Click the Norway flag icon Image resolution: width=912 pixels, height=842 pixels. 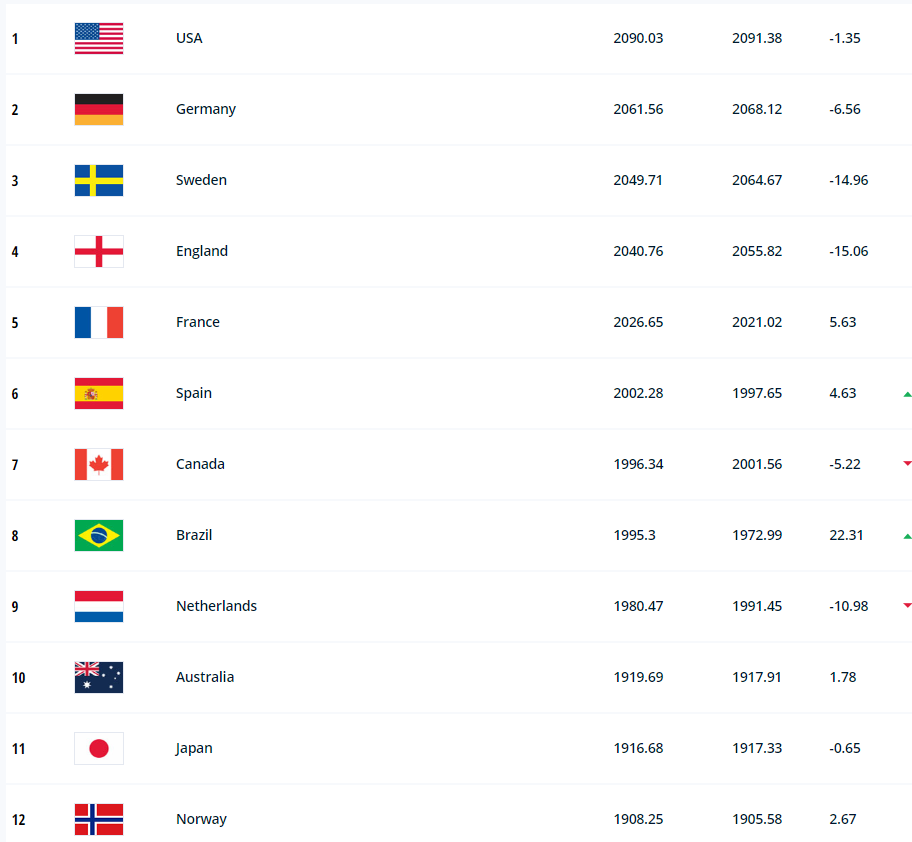pyautogui.click(x=99, y=819)
